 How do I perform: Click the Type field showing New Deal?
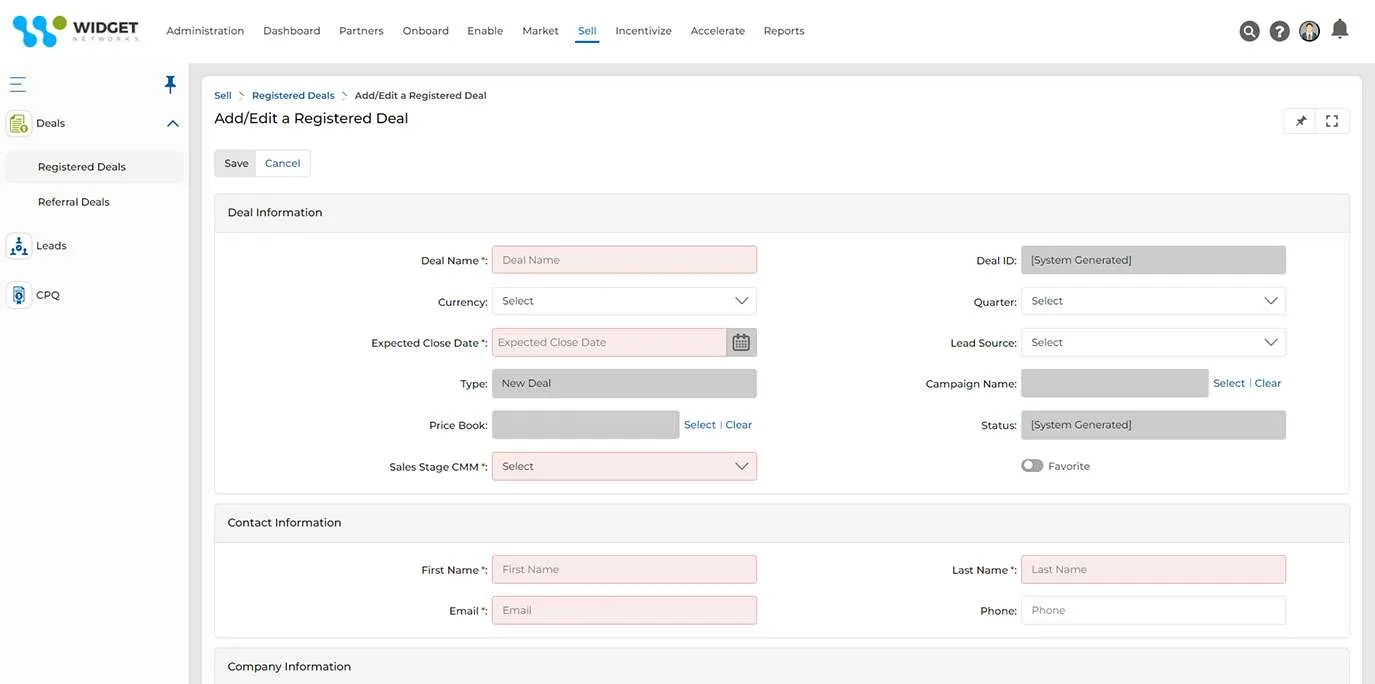pyautogui.click(x=624, y=383)
